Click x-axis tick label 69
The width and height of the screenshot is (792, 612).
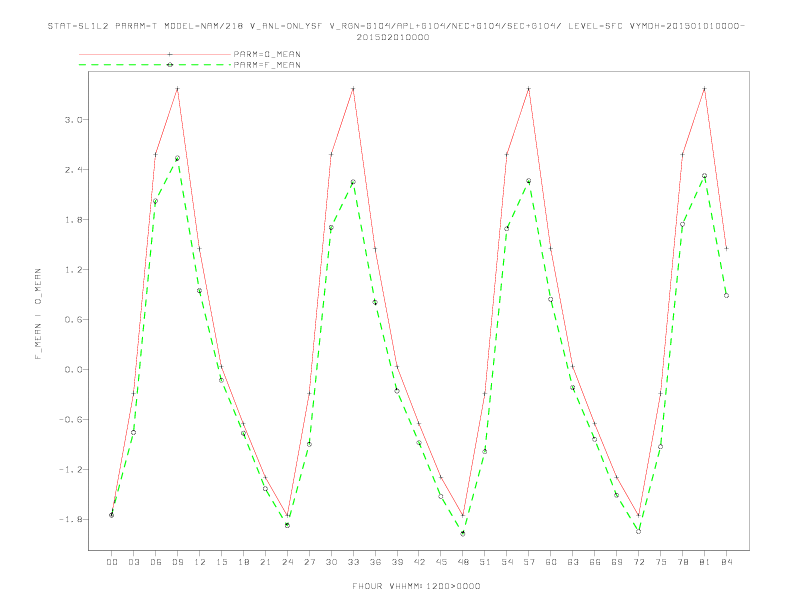617,562
